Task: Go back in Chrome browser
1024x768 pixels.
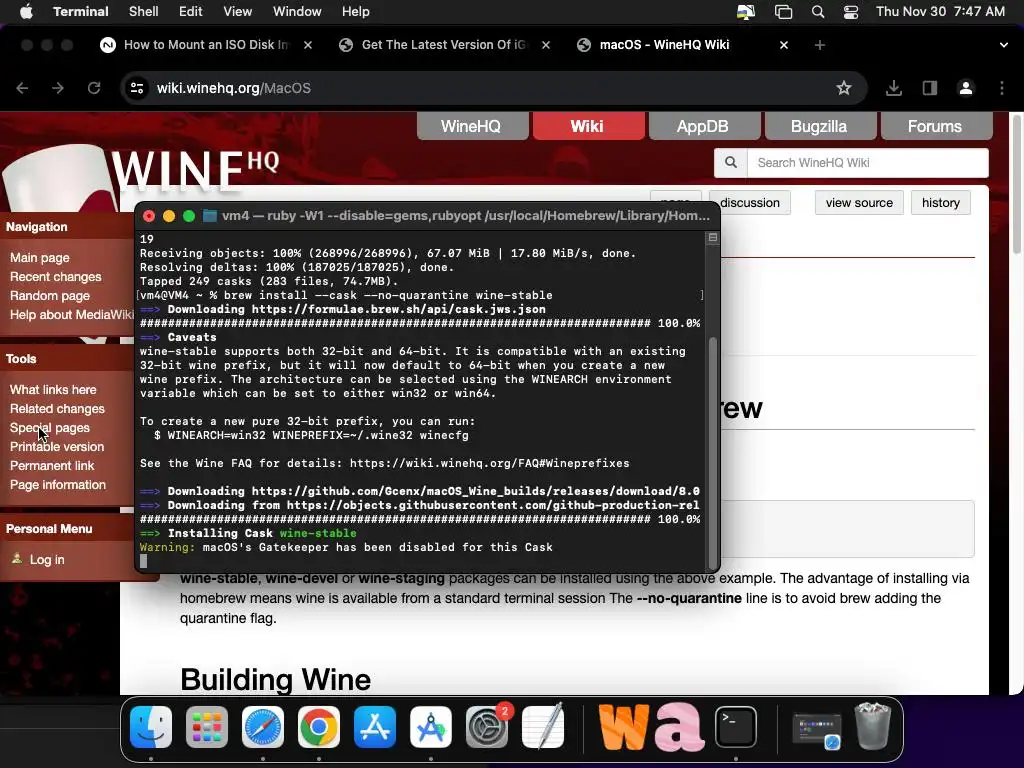Action: tap(22, 88)
